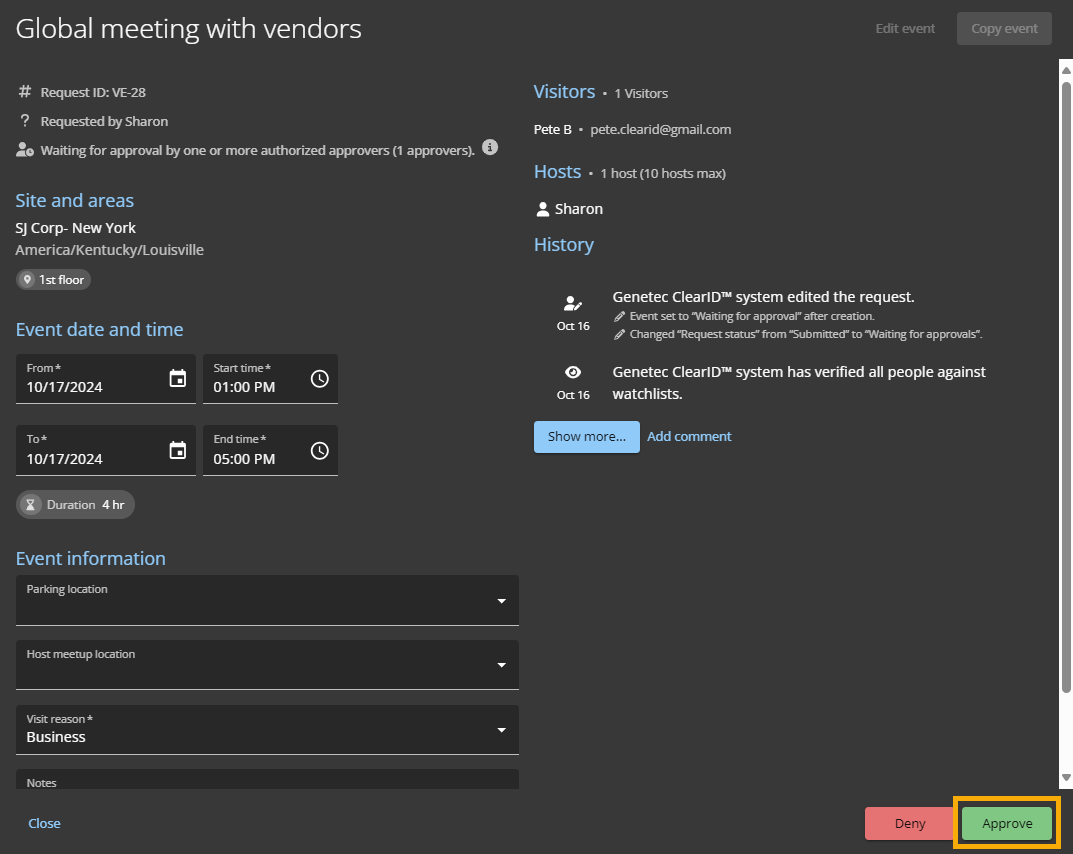
Task: Open the From date calendar picker
Action: pyautogui.click(x=178, y=379)
